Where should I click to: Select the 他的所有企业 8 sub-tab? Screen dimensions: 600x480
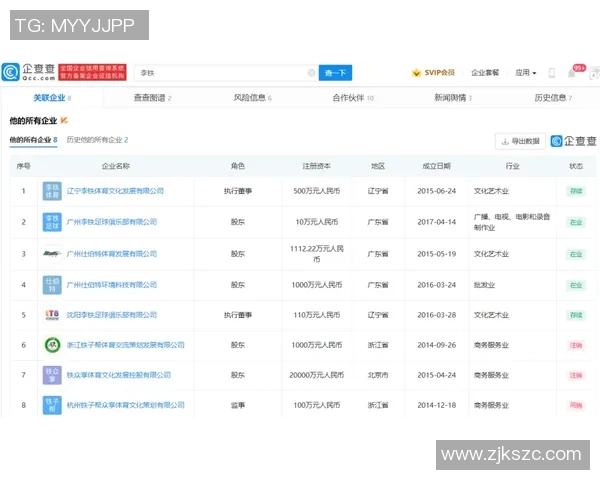coord(33,140)
